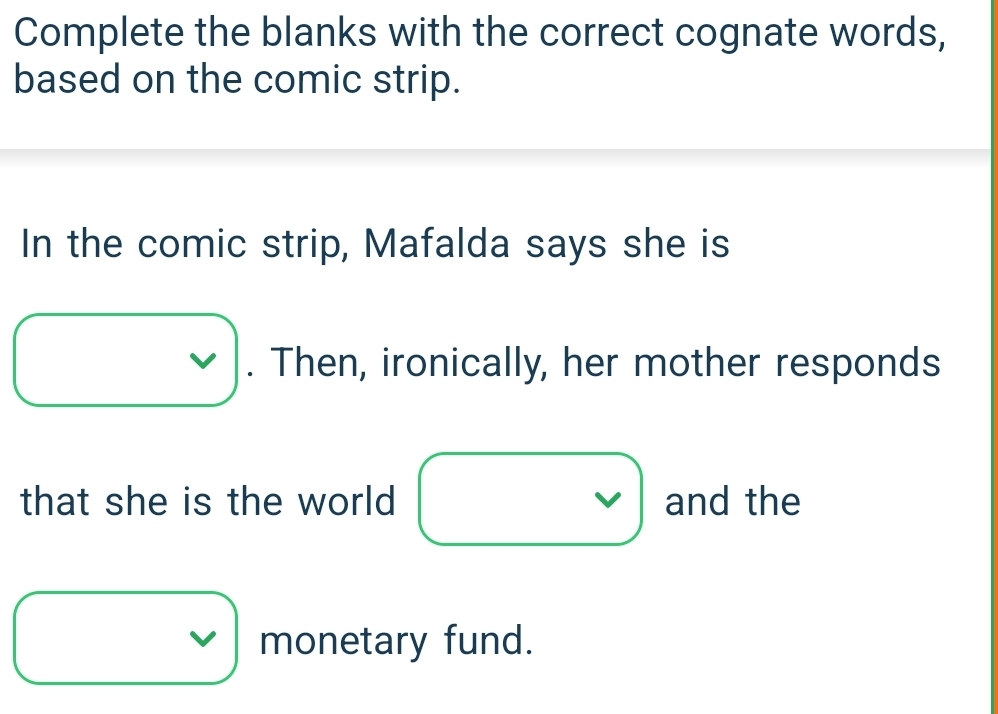Click the divider line under the instructions
The height and width of the screenshot is (714, 998).
coord(495,151)
